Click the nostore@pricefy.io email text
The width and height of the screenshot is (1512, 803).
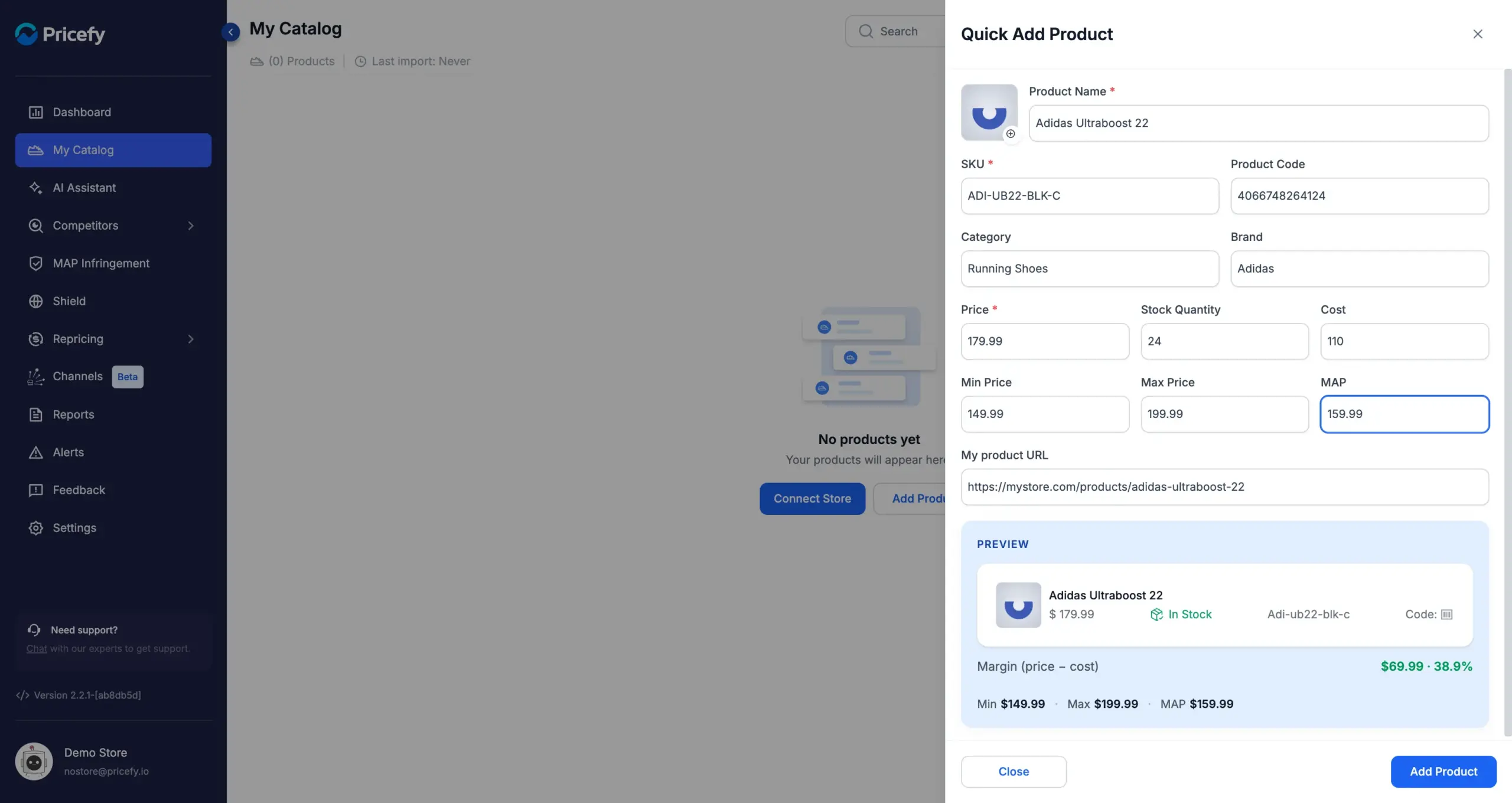pos(106,772)
